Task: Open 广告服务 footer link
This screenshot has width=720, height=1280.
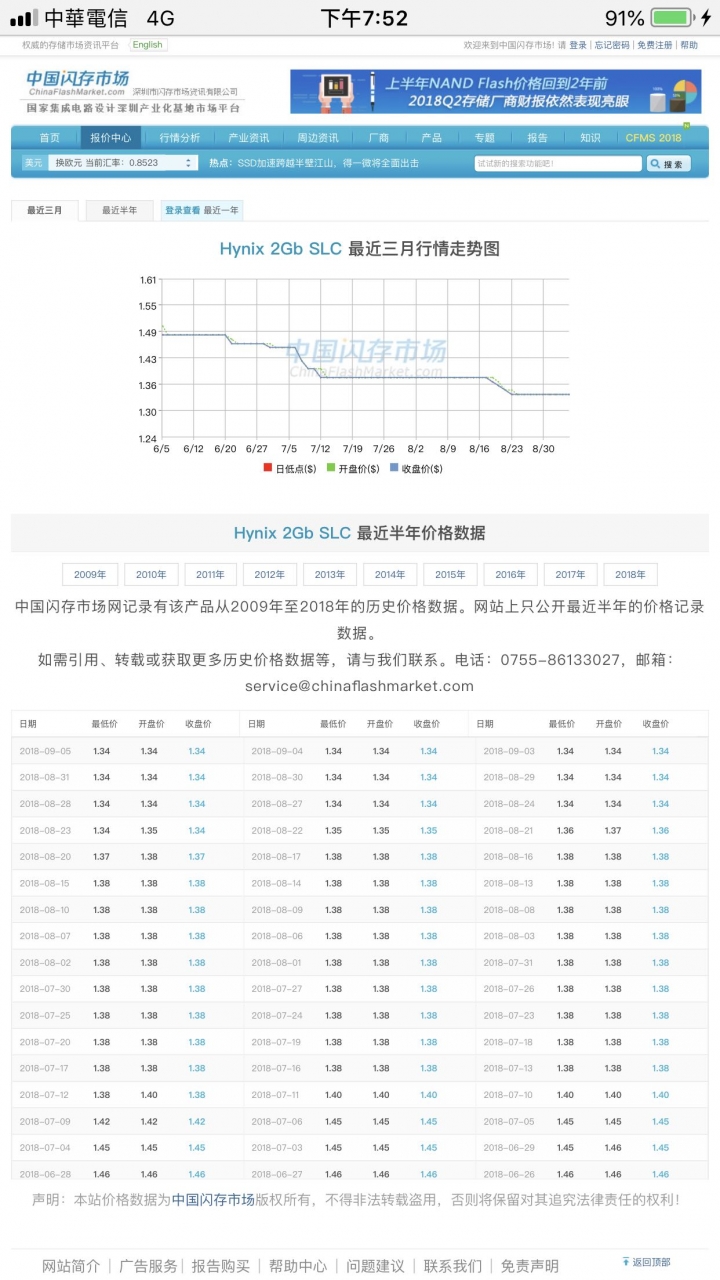Action: 148,1266
